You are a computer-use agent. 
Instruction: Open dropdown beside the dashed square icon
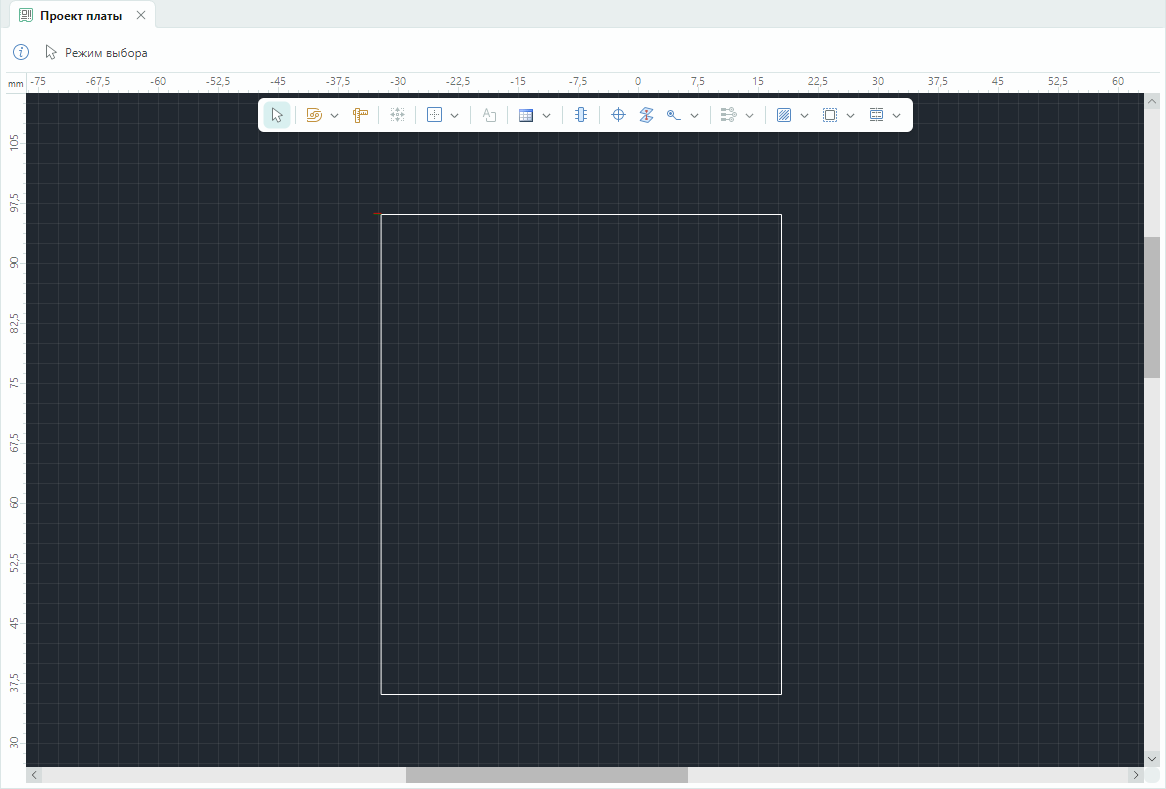(851, 115)
